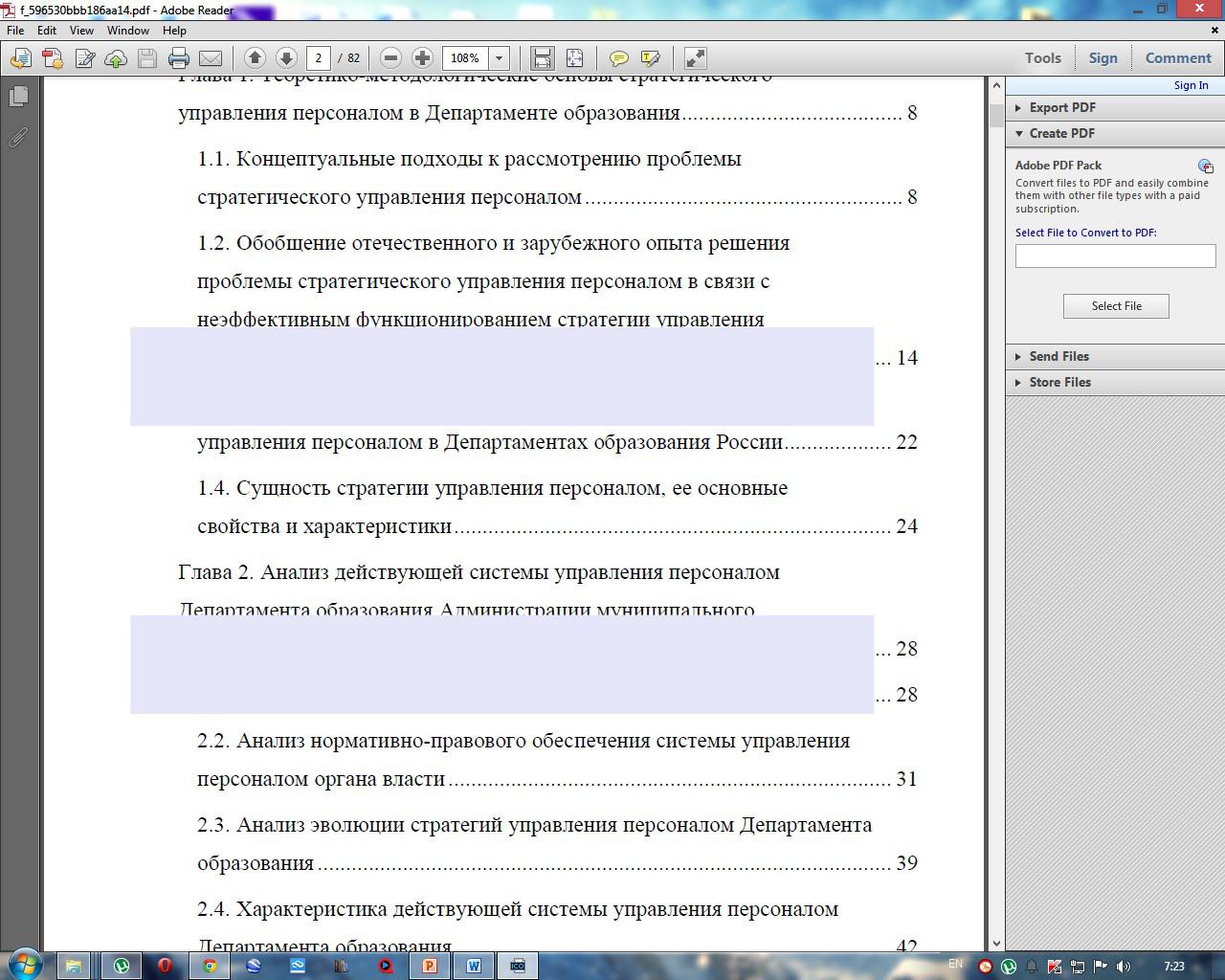Switch to the Comment pane tab
The width and height of the screenshot is (1225, 980).
point(1178,58)
